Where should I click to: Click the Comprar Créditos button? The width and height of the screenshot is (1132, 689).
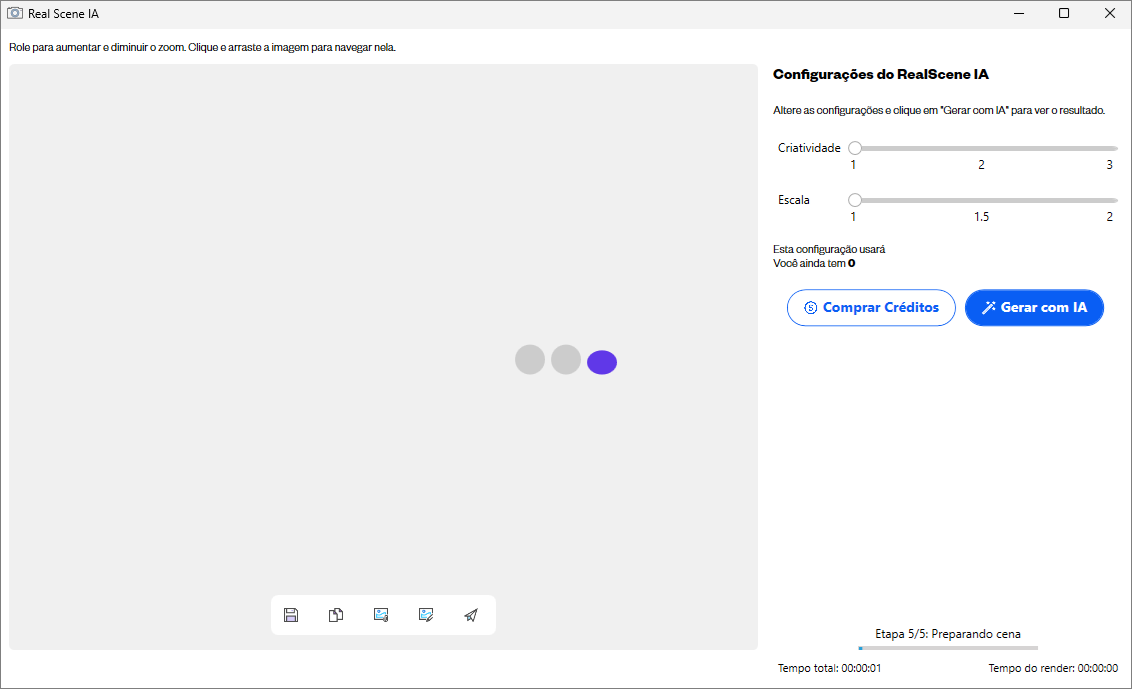coord(871,308)
